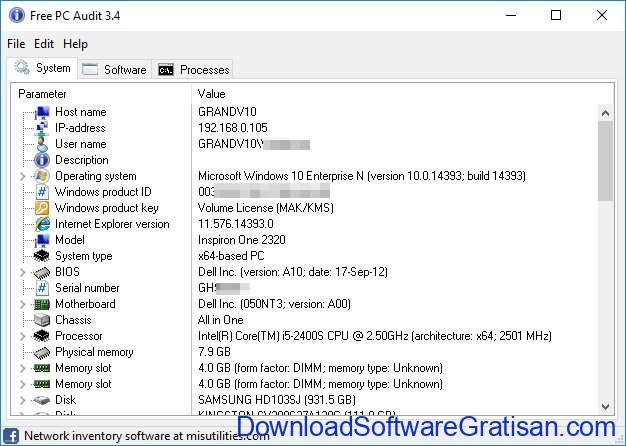The height and width of the screenshot is (446, 626).
Task: Expand the first 4.0 GB Memory slot node
Action: (x=22, y=368)
